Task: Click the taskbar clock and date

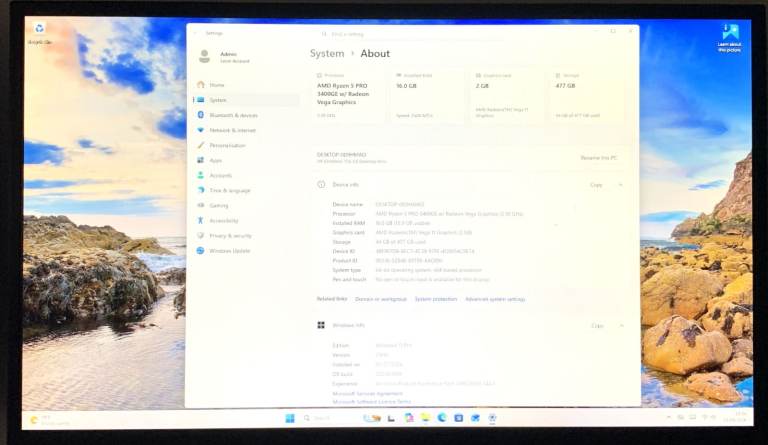Action: [736, 418]
